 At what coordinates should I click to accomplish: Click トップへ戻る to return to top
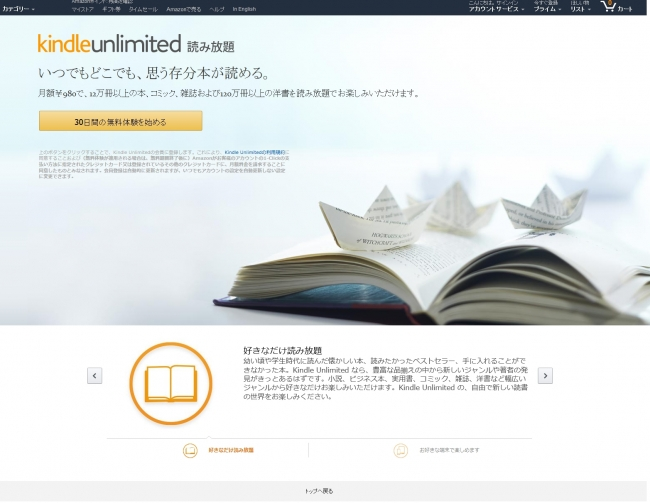coord(320,491)
